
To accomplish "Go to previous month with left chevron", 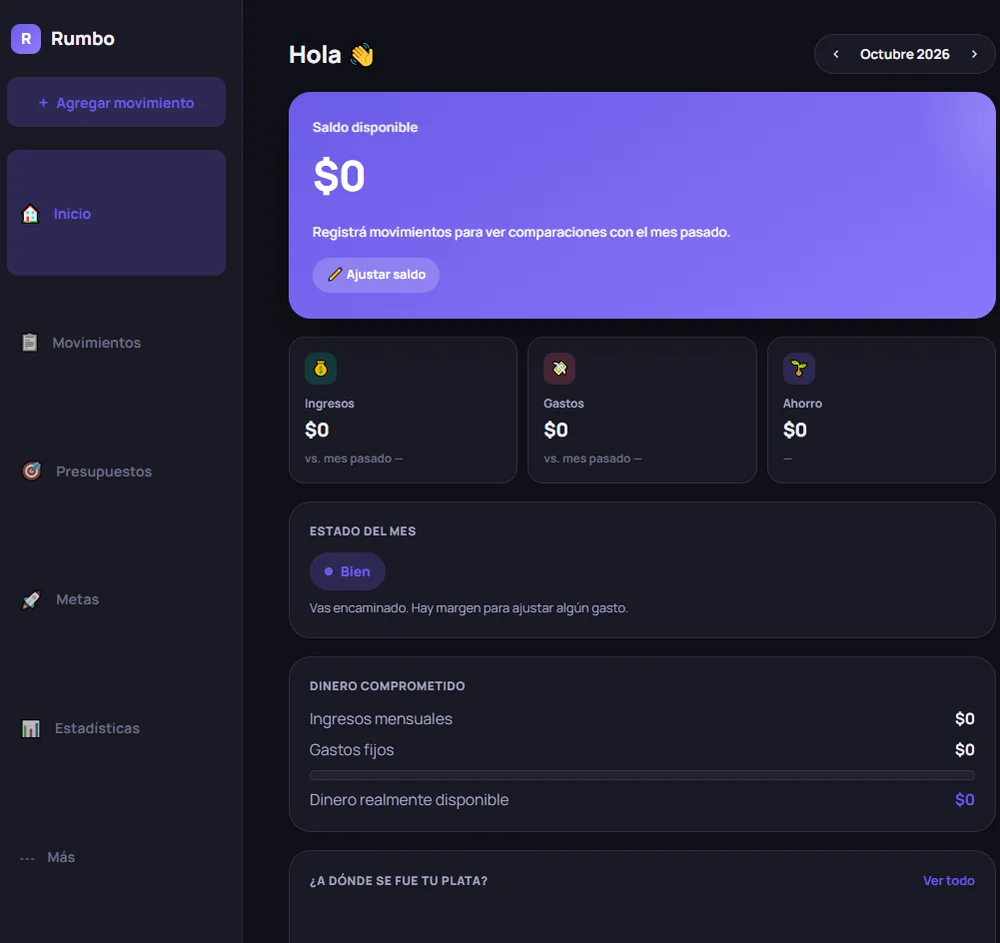I will [835, 54].
